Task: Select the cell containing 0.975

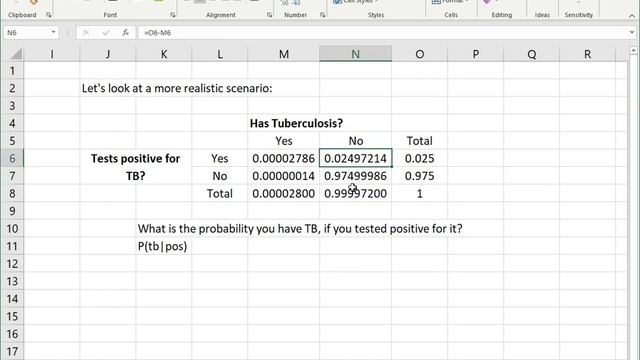Action: [x=420, y=176]
